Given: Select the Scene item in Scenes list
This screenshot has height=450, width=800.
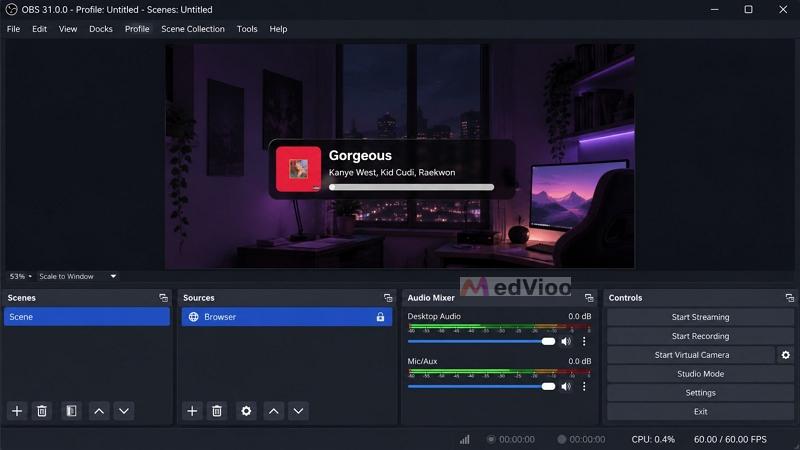Looking at the screenshot, I should click(x=87, y=317).
